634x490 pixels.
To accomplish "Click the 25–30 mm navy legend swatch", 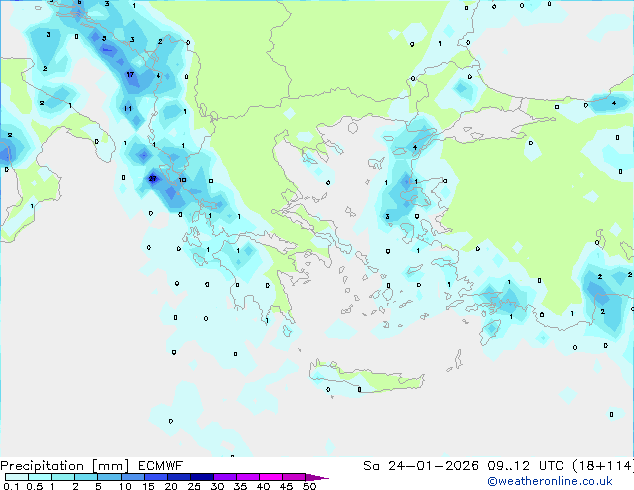I will click(x=202, y=477).
